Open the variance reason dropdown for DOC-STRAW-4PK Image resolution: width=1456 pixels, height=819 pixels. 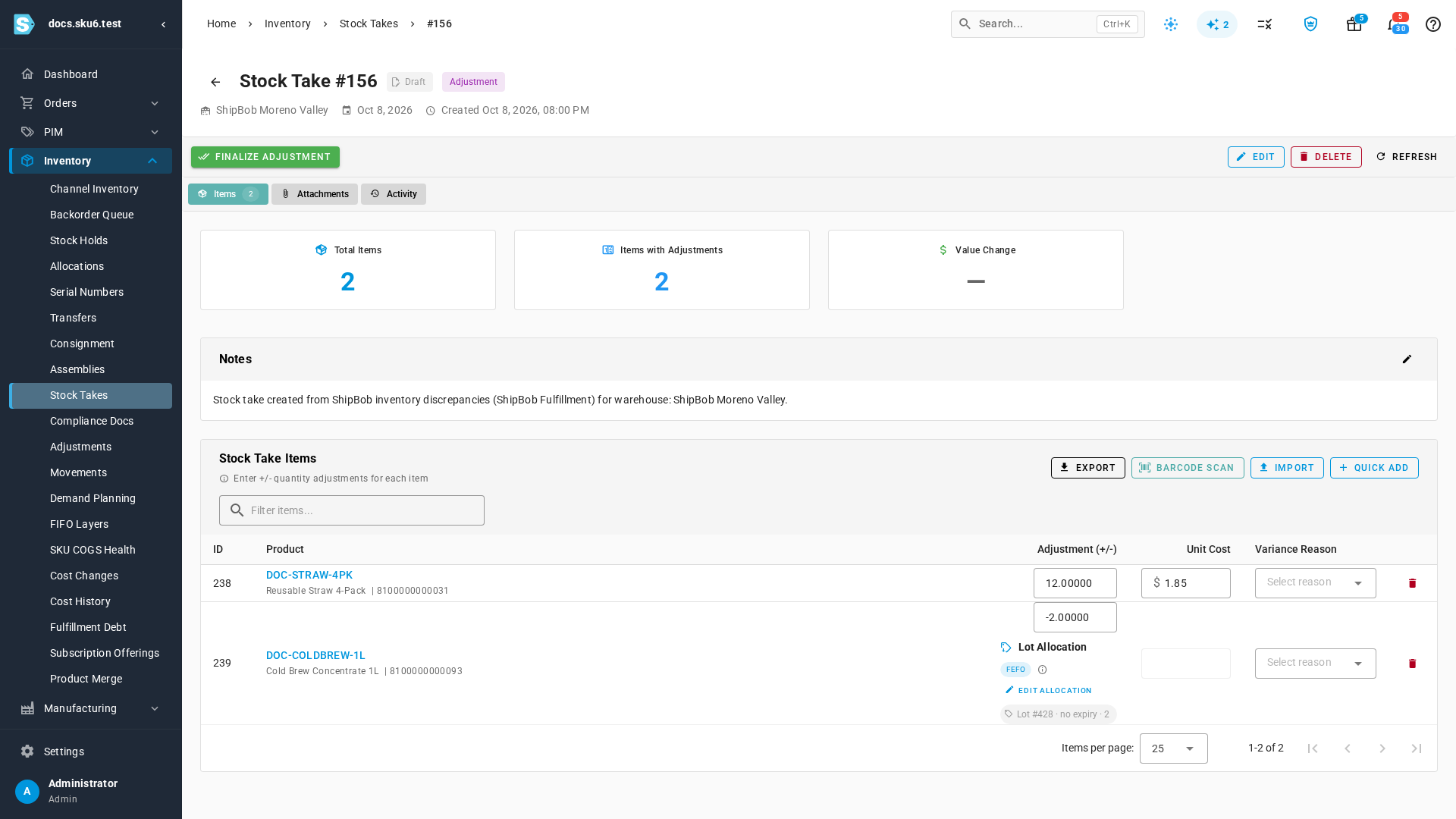[1315, 583]
